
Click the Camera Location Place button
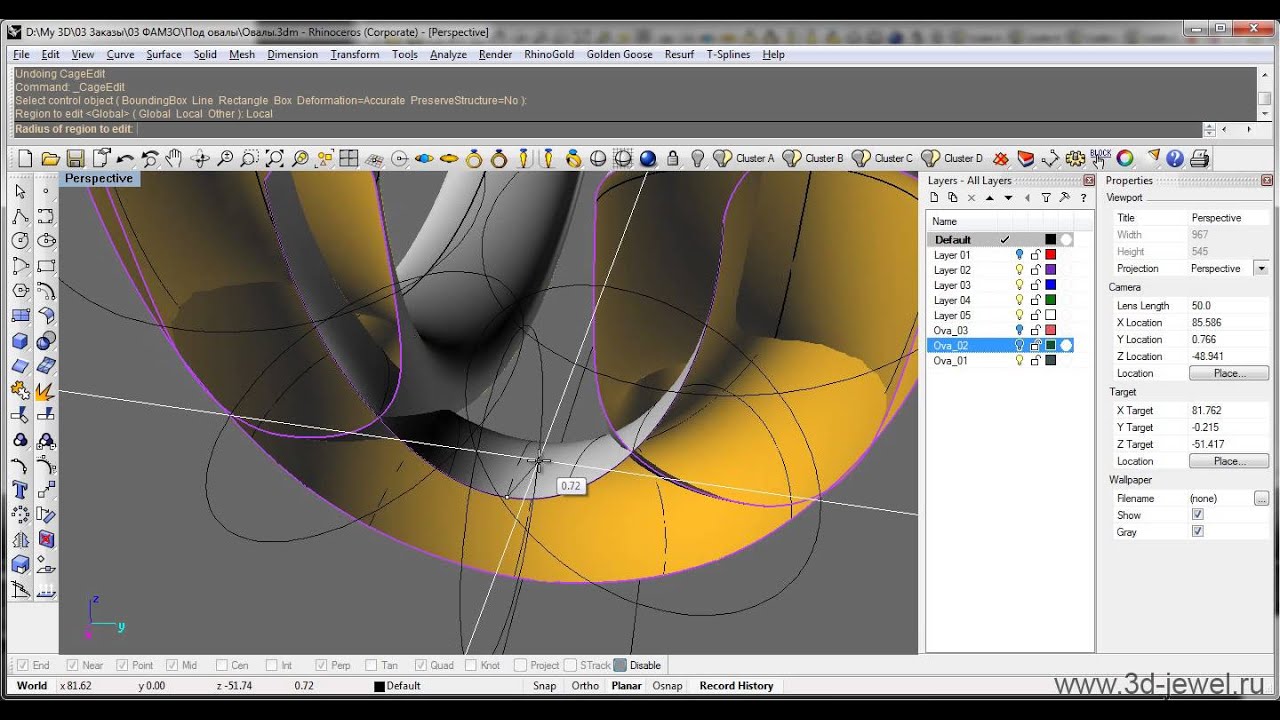1229,373
